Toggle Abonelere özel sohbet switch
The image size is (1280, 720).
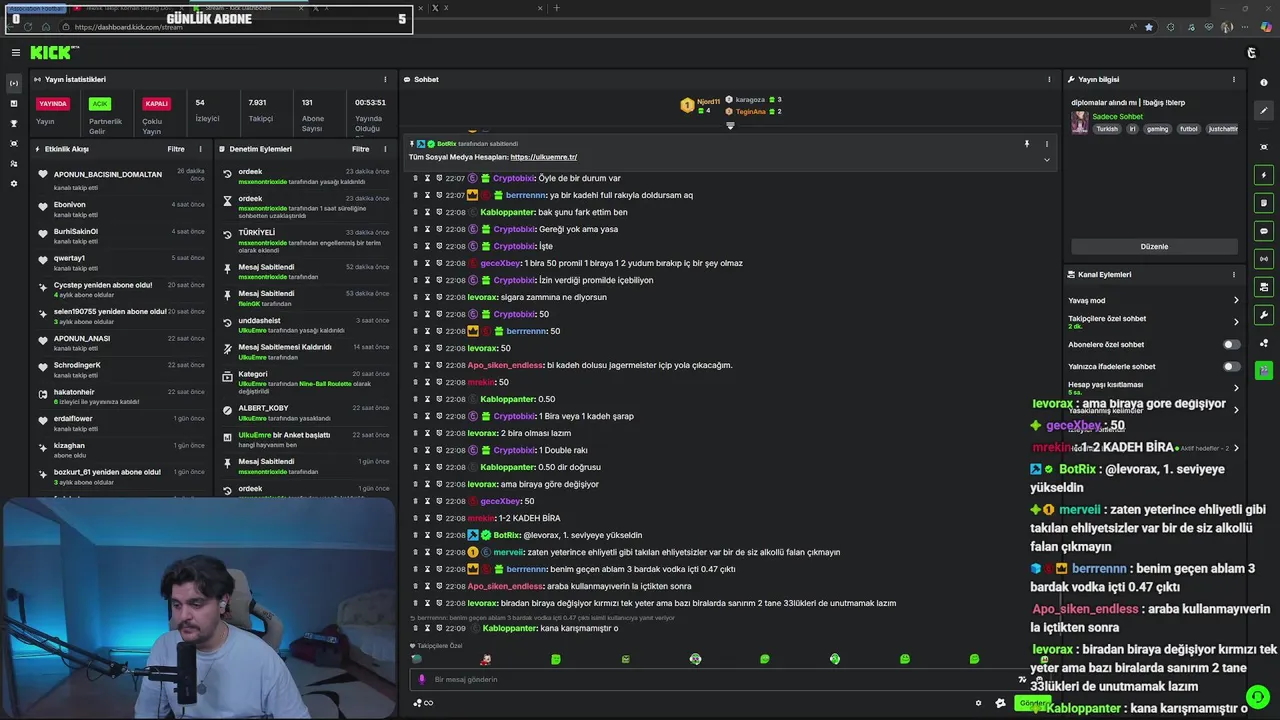coord(1232,344)
